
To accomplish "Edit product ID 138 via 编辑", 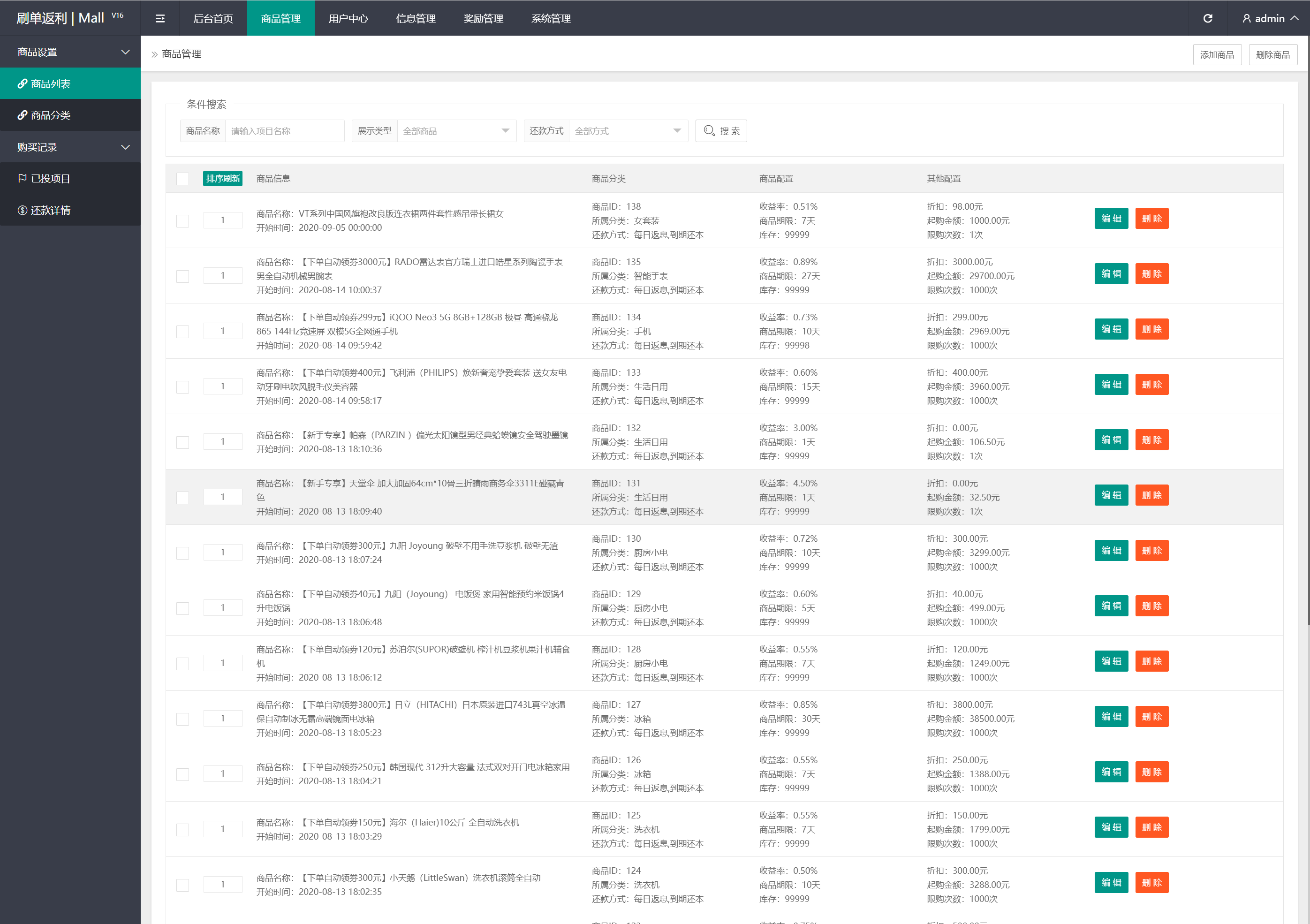I will (x=1111, y=219).
